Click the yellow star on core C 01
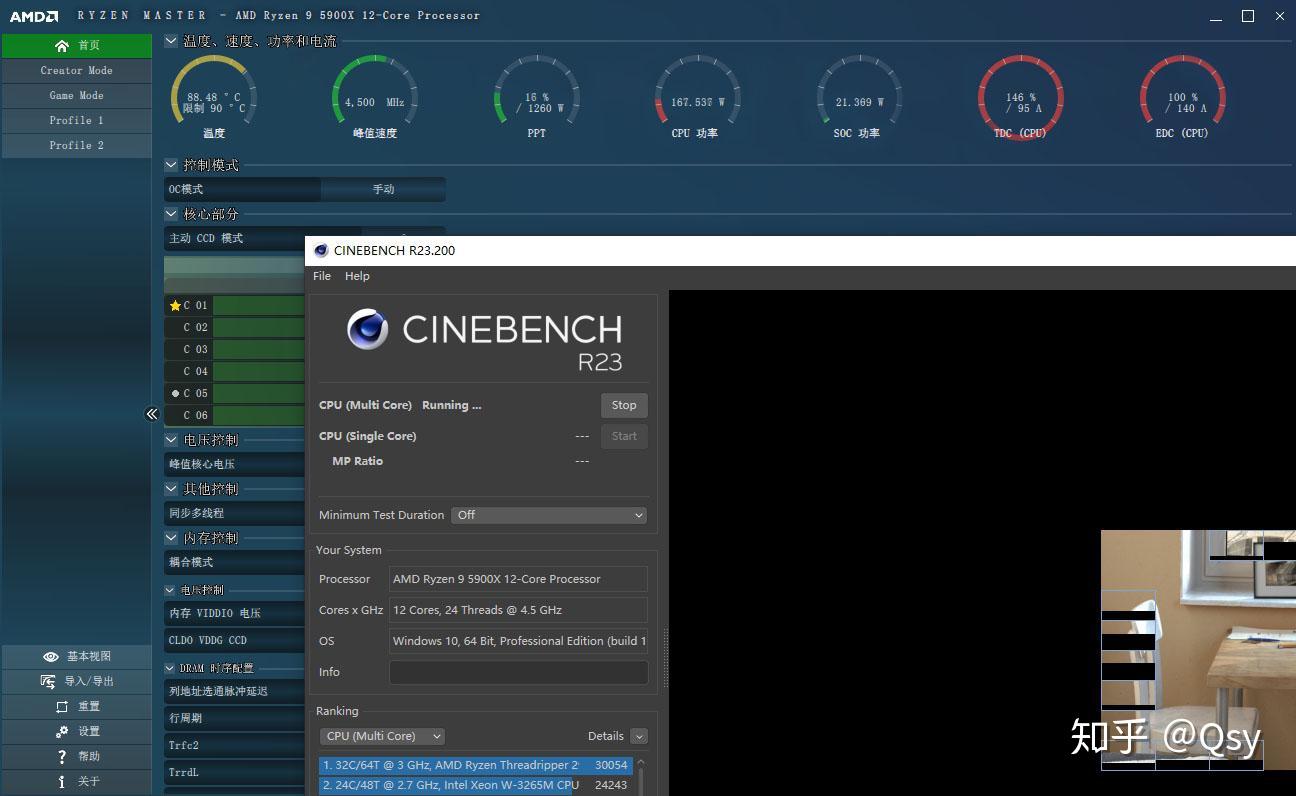This screenshot has height=796, width=1296. tap(175, 306)
